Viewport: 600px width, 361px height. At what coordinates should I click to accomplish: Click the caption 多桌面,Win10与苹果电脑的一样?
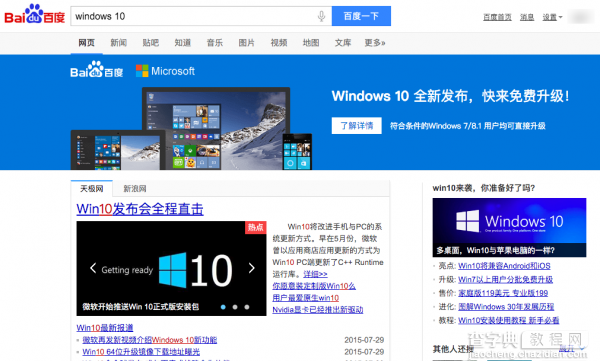(x=495, y=250)
